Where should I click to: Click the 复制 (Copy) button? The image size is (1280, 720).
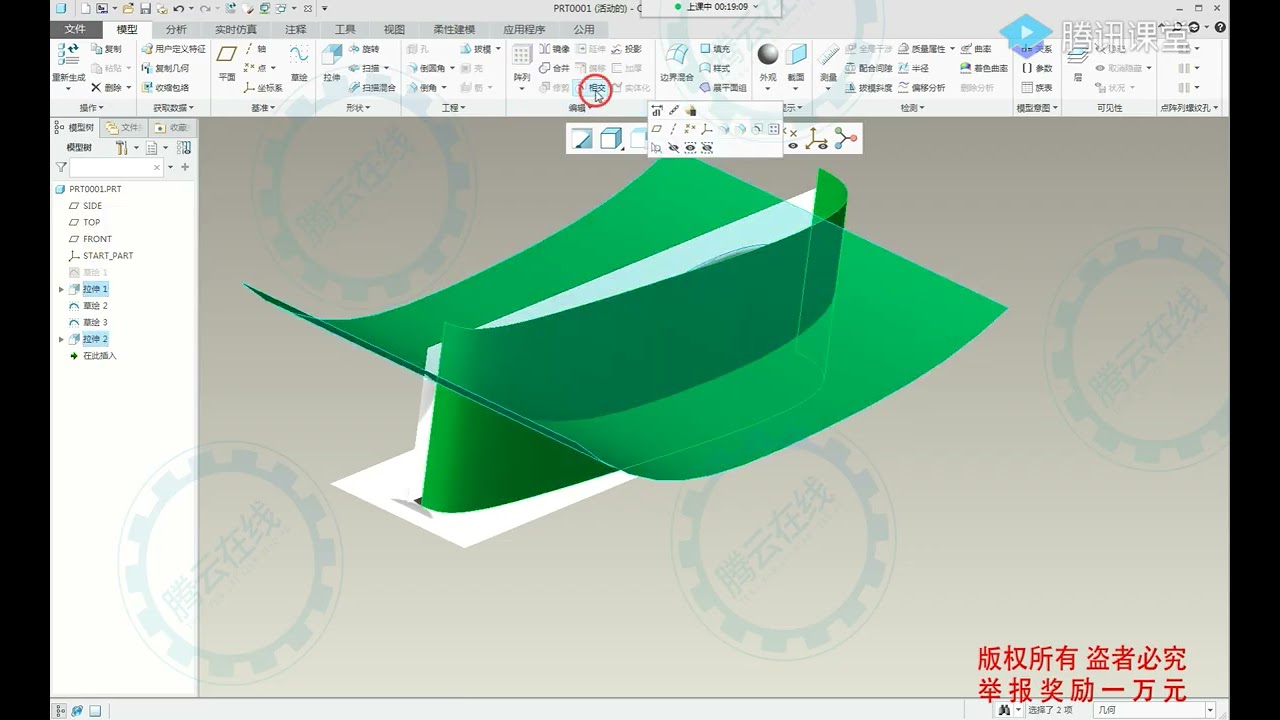click(106, 49)
